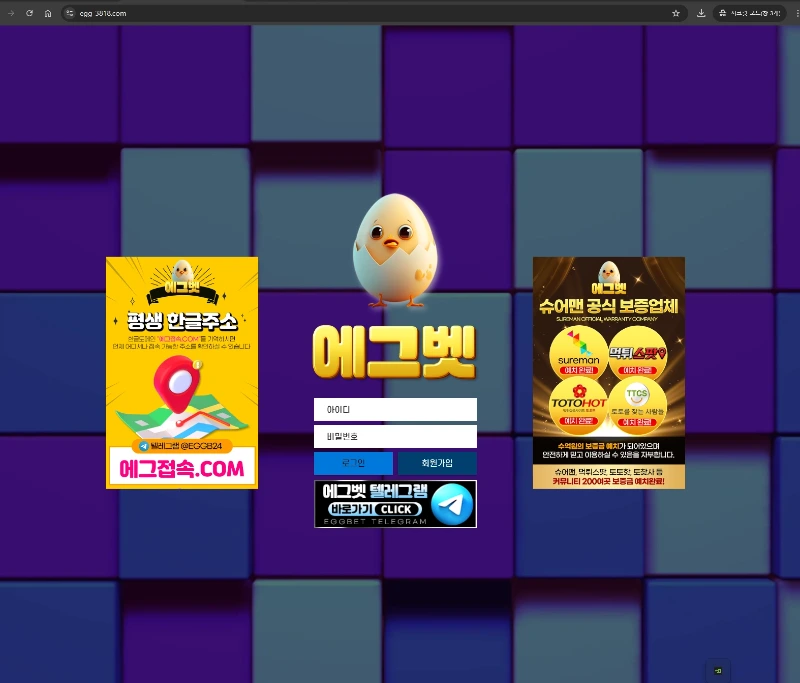Open the browser downloads icon
Viewport: 800px width, 683px height.
tap(701, 13)
